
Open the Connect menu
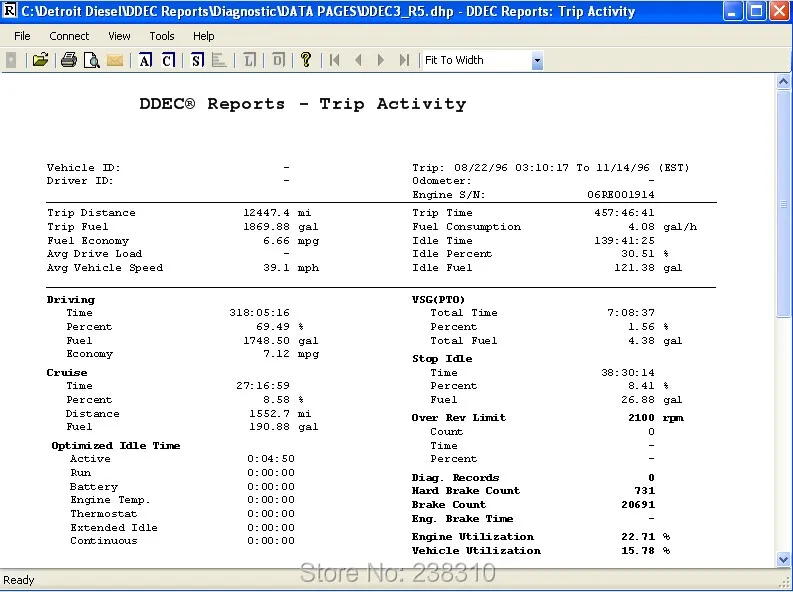(x=69, y=36)
